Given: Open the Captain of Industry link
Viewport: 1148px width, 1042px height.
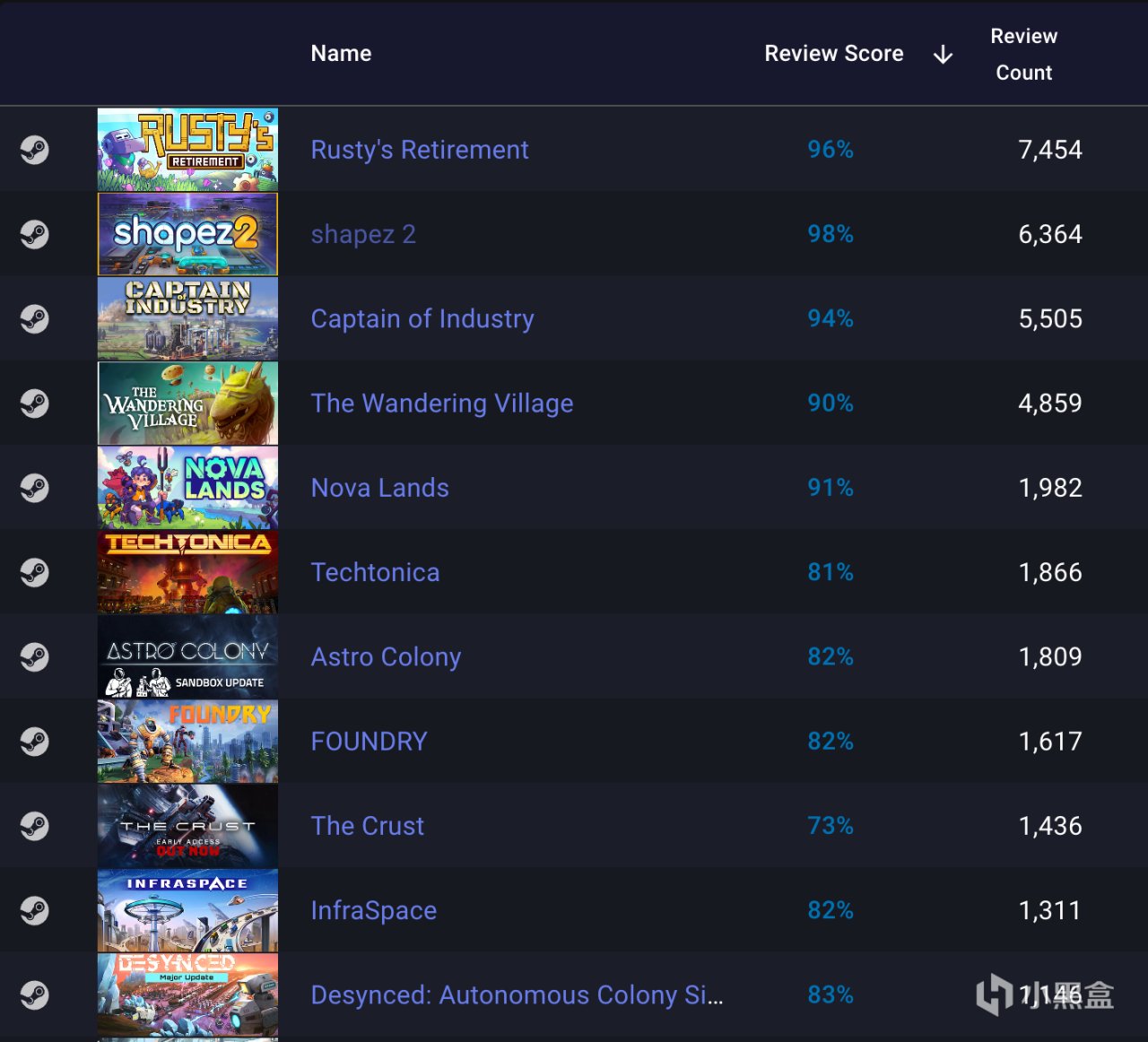Looking at the screenshot, I should 422,319.
